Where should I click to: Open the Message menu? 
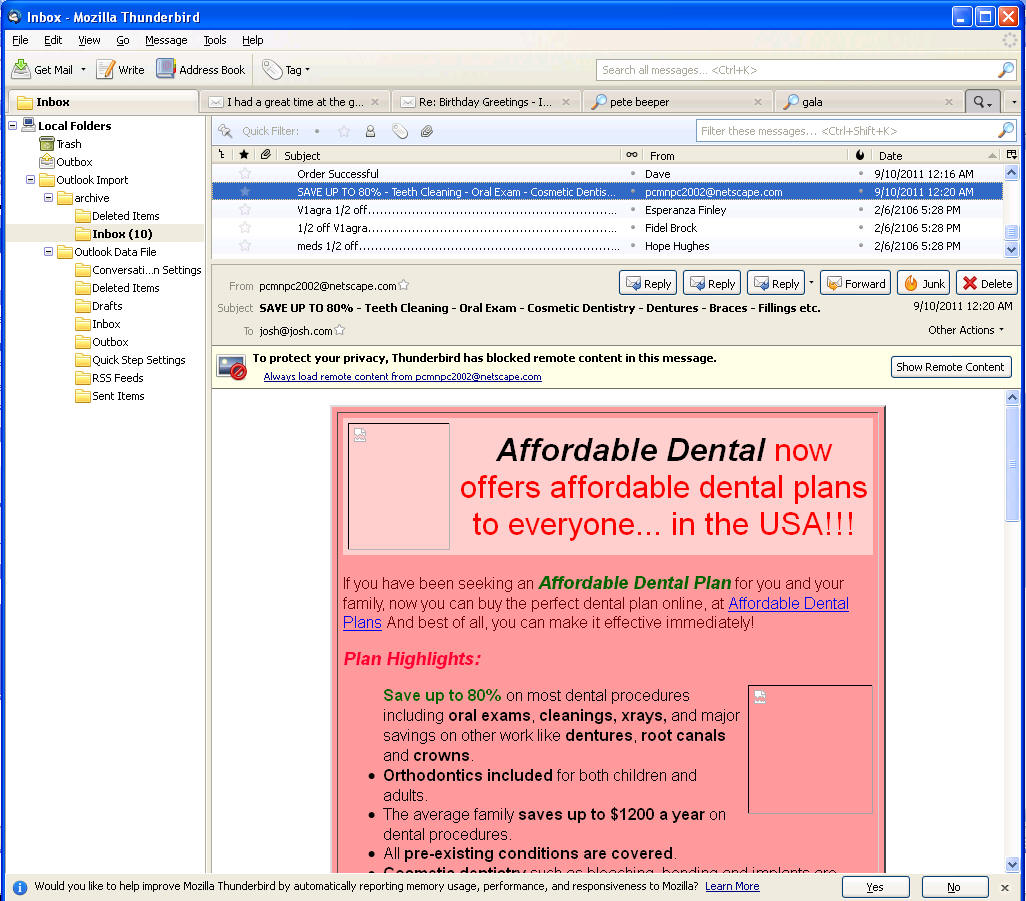[x=165, y=40]
